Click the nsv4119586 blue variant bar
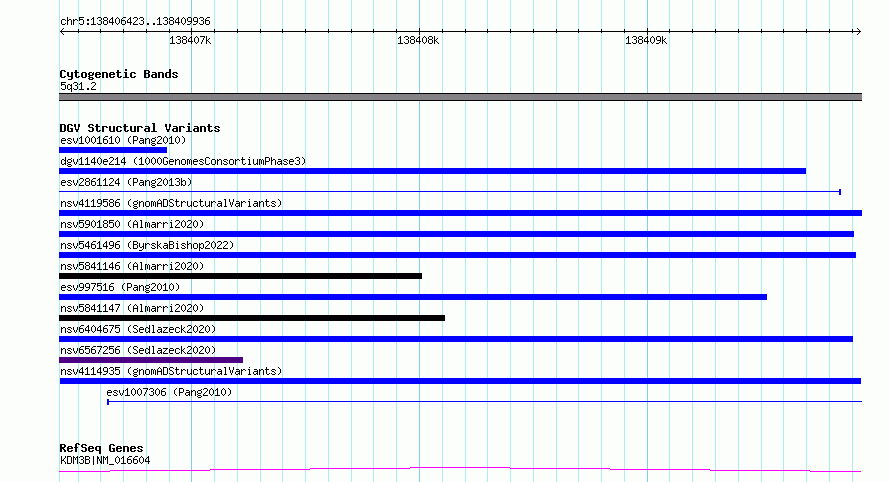The image size is (890, 482). point(460,213)
